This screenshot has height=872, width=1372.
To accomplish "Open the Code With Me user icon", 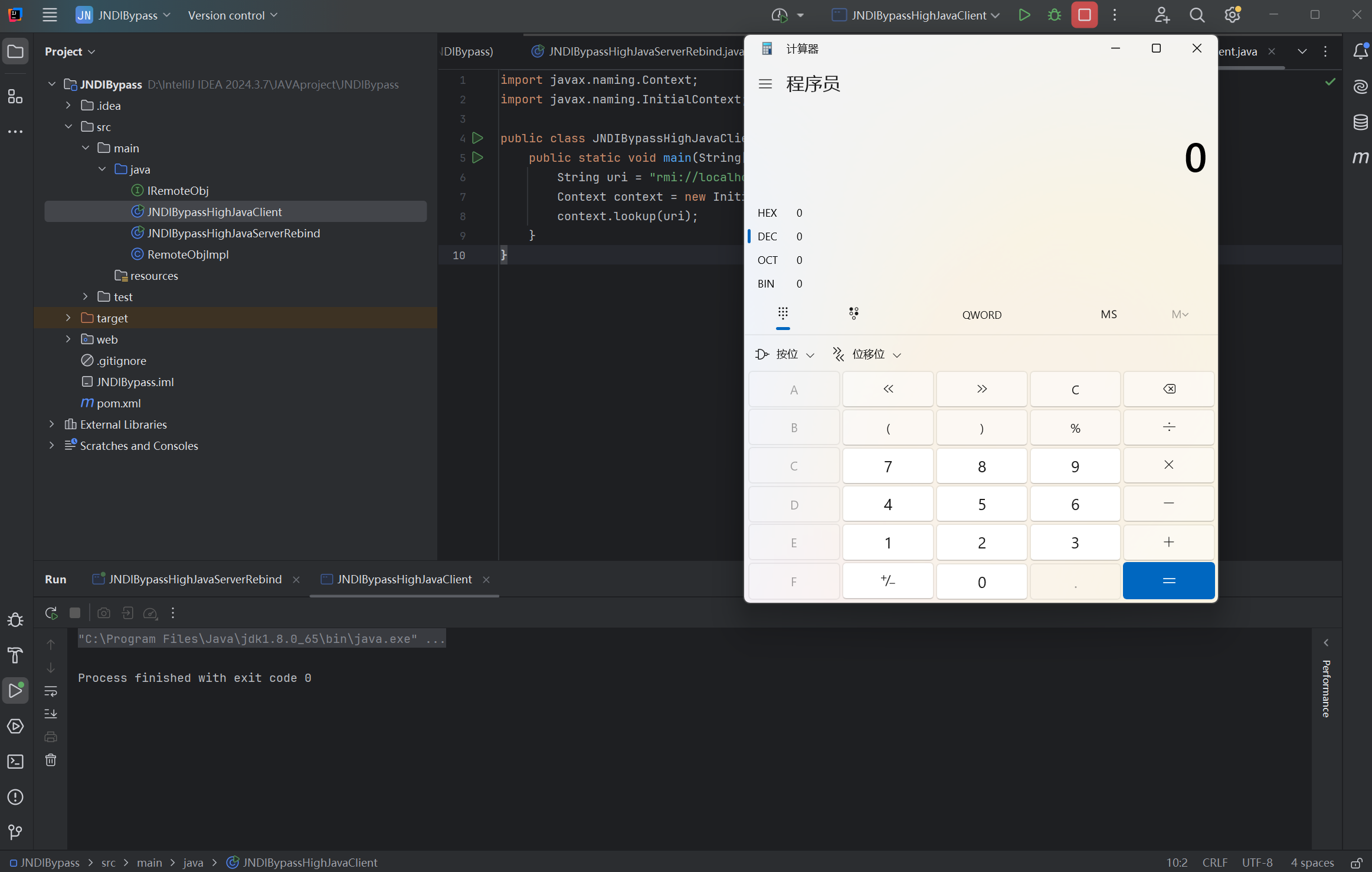I will click(1162, 15).
